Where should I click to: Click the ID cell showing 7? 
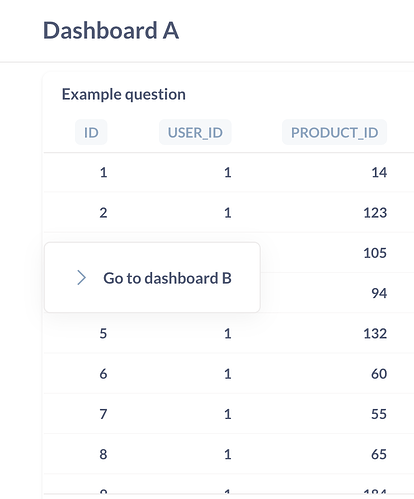pos(103,414)
